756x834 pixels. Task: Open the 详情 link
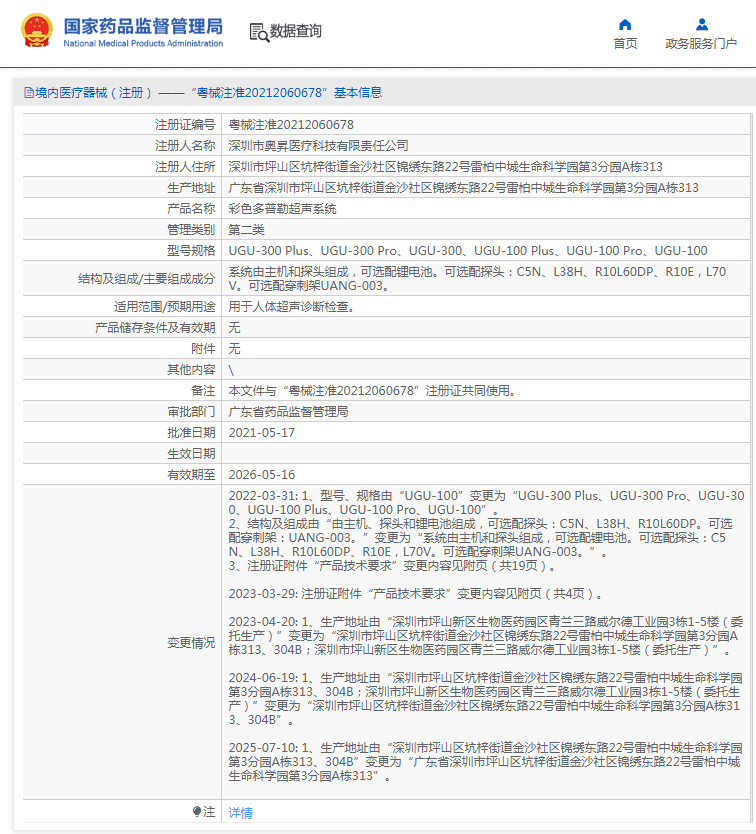(x=240, y=813)
